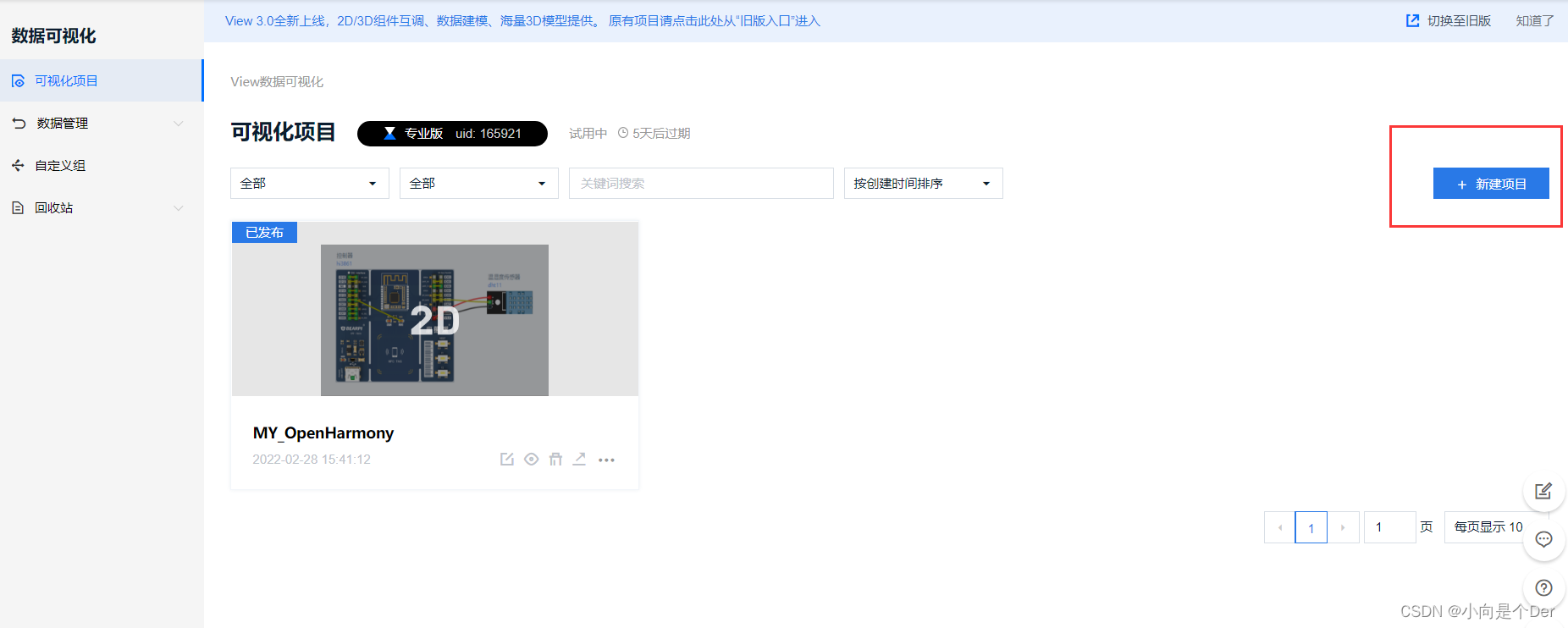Image resolution: width=1568 pixels, height=628 pixels.
Task: Preview MY_OpenHarmony with the eye icon
Action: [531, 459]
